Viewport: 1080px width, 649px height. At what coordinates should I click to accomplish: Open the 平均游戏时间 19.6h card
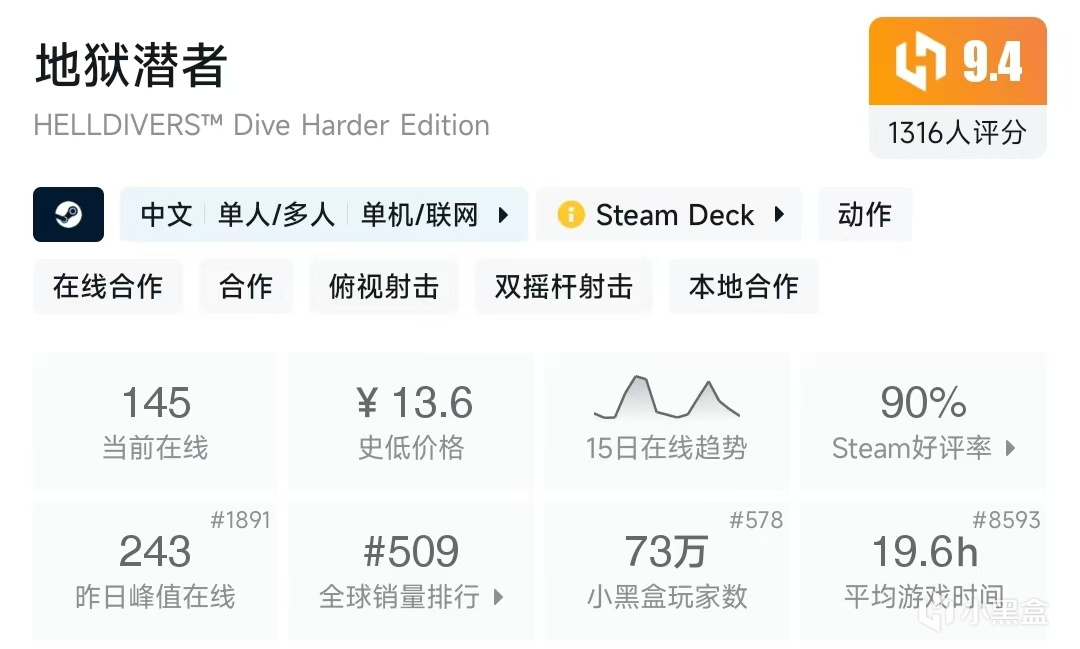923,570
